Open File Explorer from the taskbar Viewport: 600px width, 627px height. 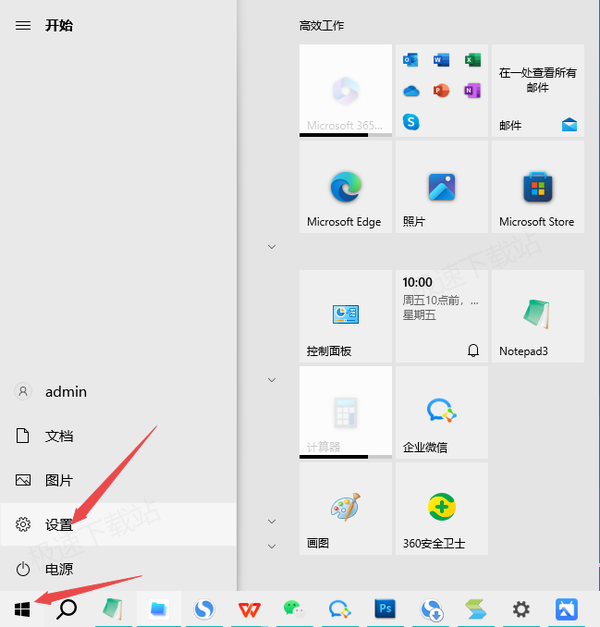[159, 609]
